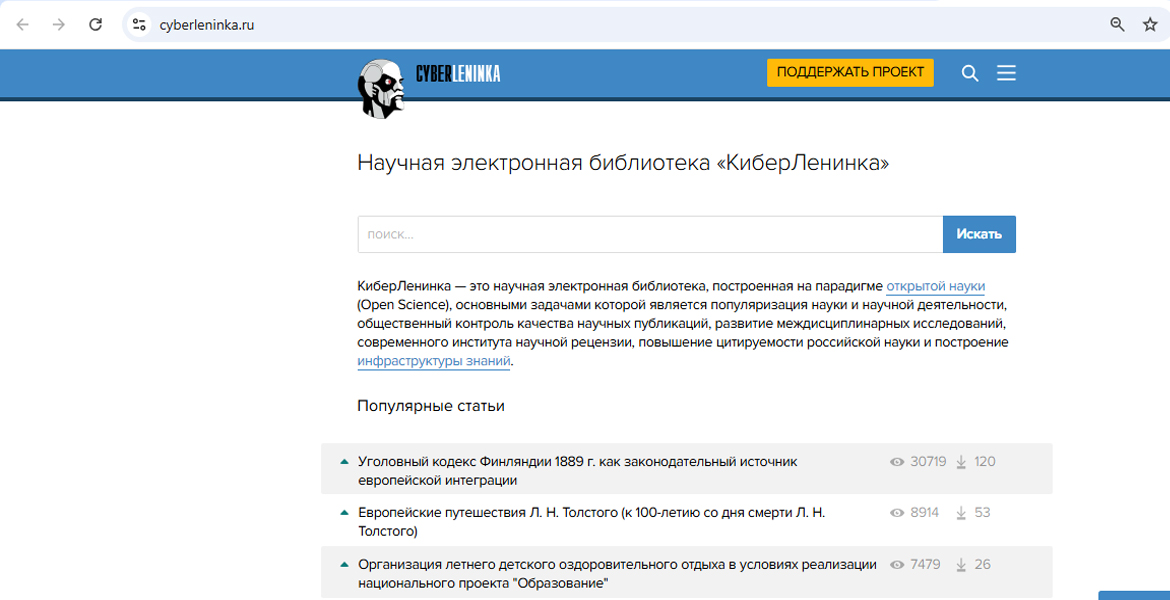This screenshot has width=1170, height=600.
Task: Bookmark this page with star icon
Action: click(x=1150, y=25)
